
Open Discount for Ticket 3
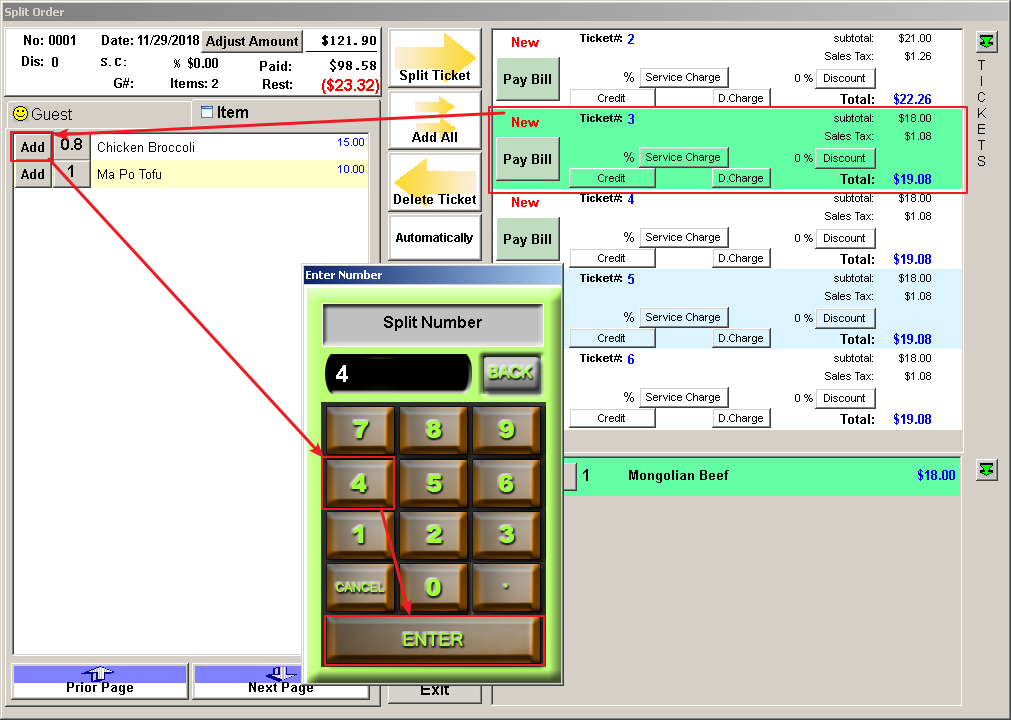point(845,158)
